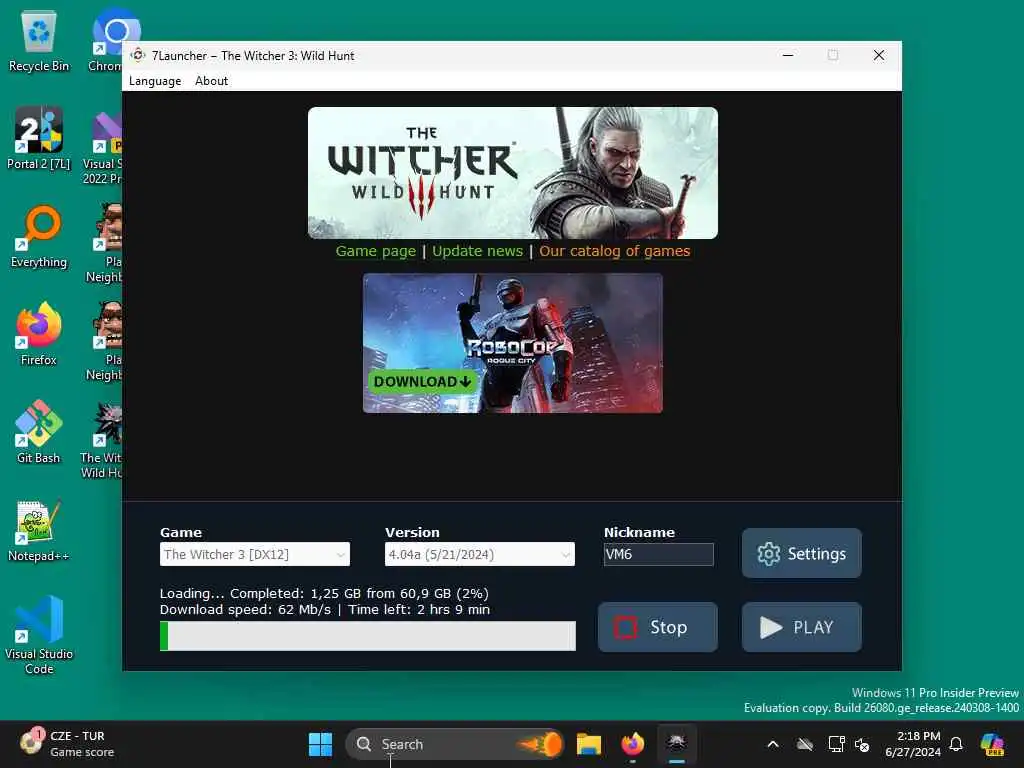This screenshot has width=1024, height=768.
Task: Click the 7Launcher title bar icon
Action: point(137,56)
